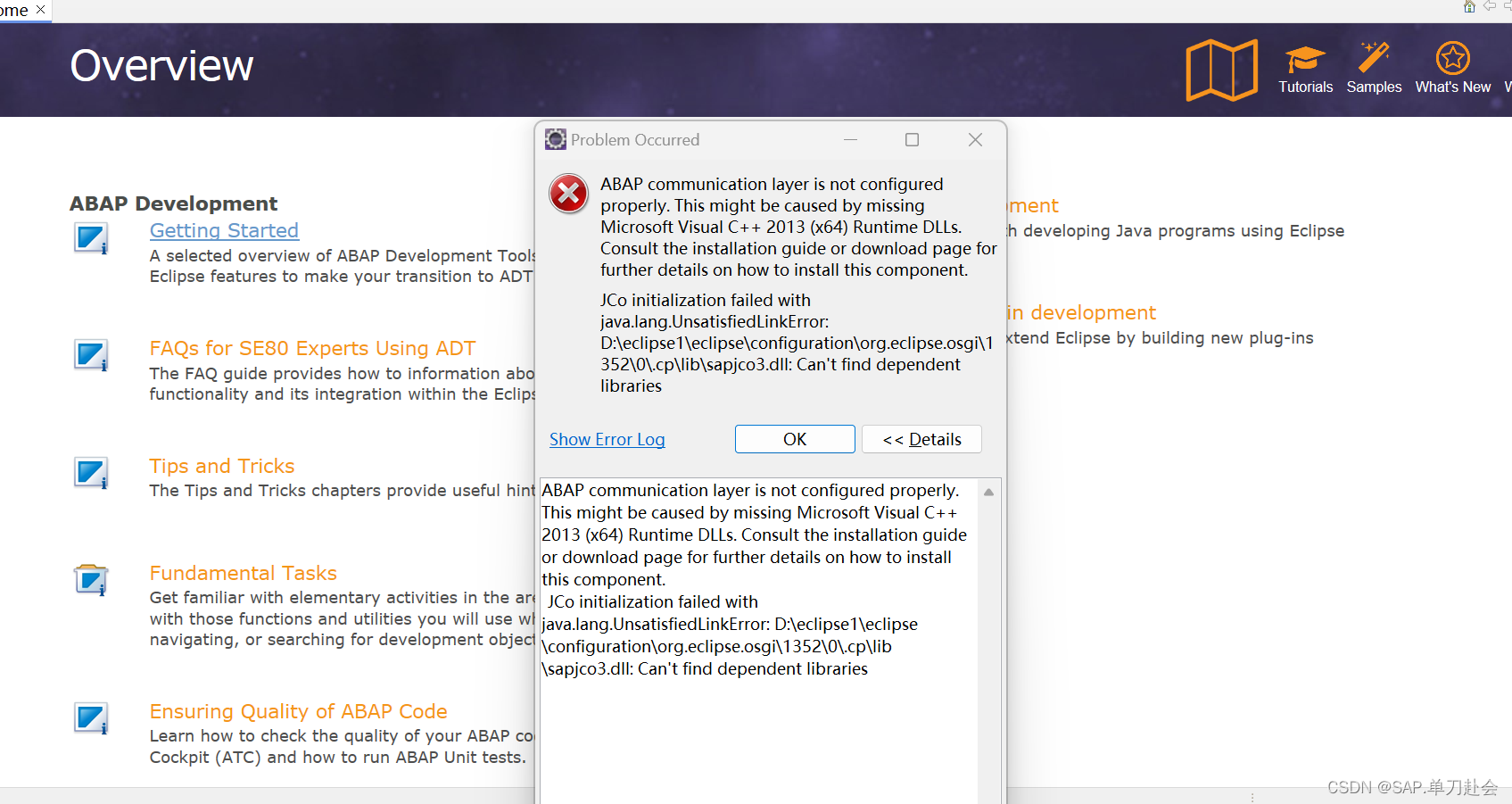This screenshot has width=1512, height=804.
Task: Click the Overview page title
Action: coord(161,65)
